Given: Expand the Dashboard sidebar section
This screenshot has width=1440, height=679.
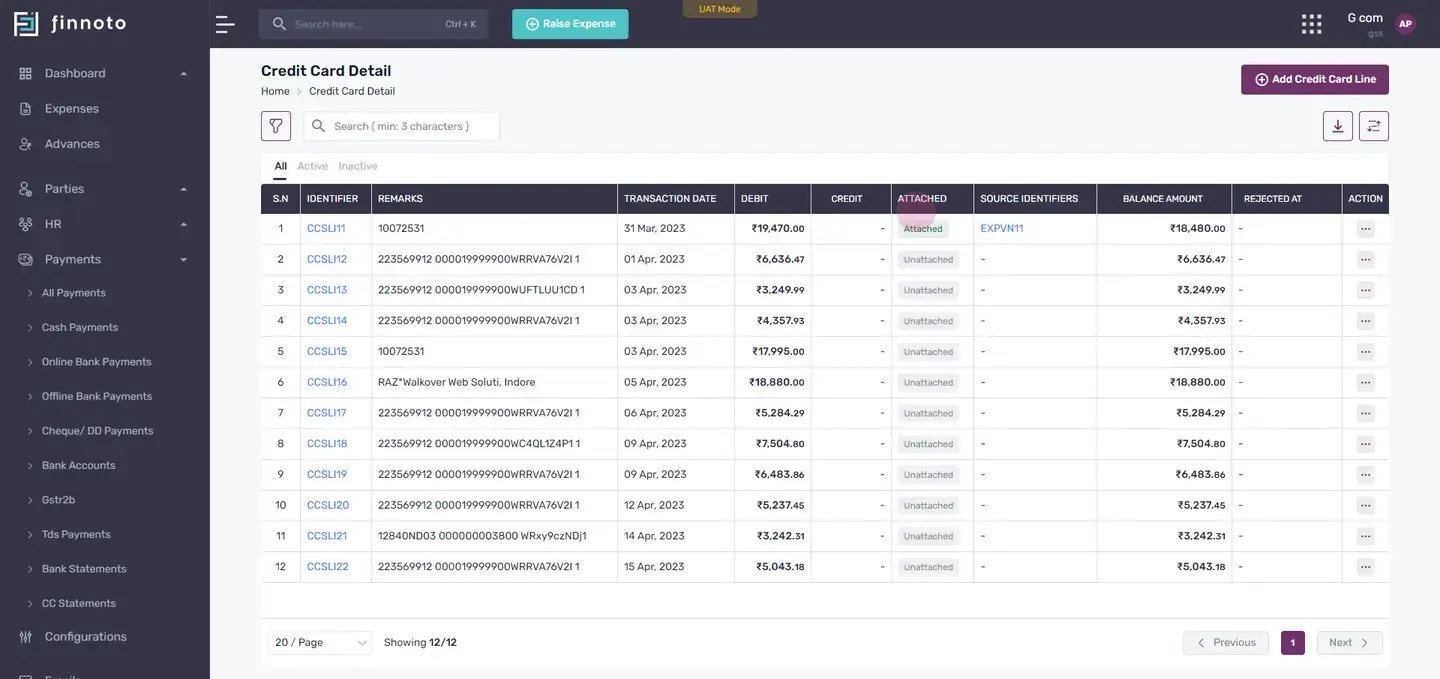Looking at the screenshot, I should tap(104, 73).
